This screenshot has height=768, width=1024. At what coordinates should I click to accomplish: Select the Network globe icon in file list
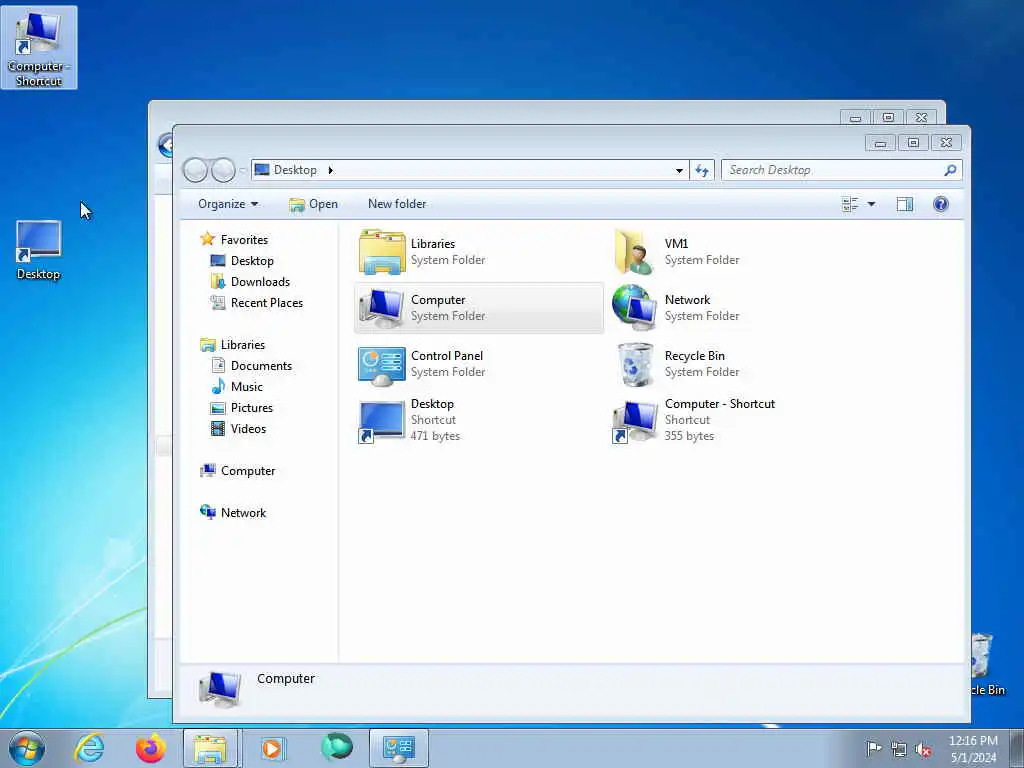(634, 308)
